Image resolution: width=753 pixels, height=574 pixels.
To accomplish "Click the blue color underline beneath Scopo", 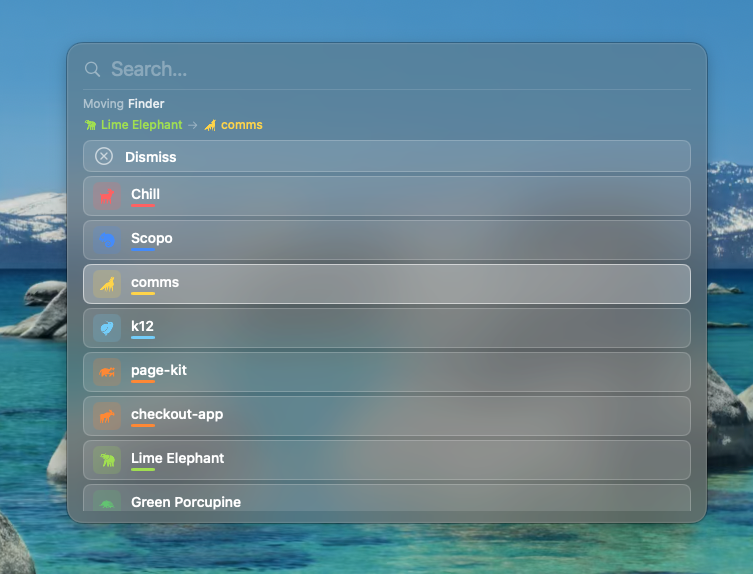I will coord(143,249).
